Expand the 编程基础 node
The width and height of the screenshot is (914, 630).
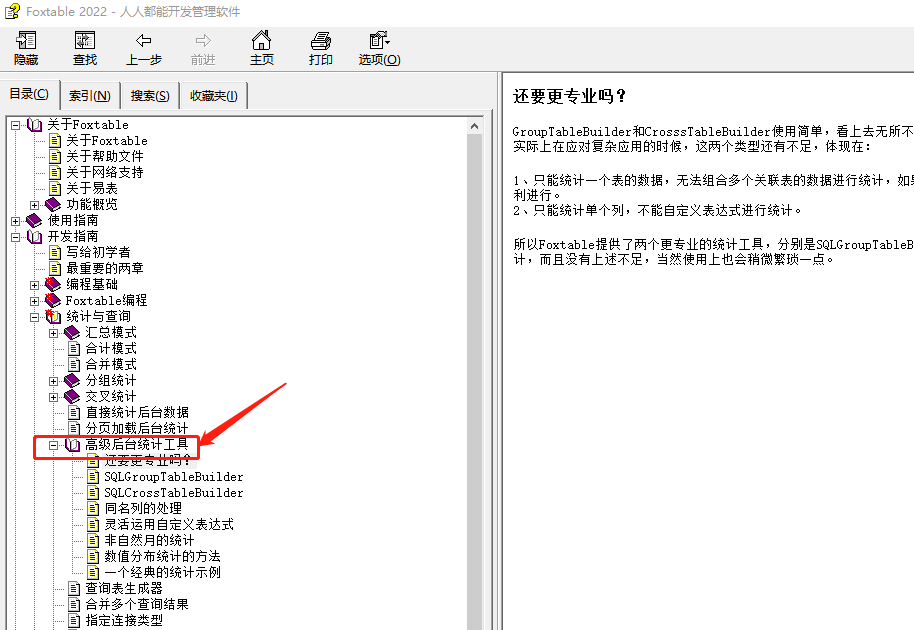[34, 285]
